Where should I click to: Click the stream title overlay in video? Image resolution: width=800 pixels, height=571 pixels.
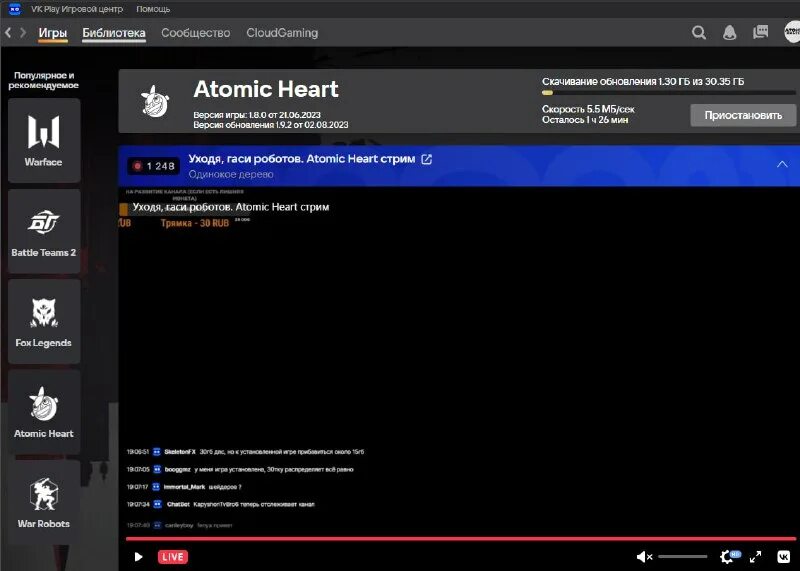coord(231,207)
